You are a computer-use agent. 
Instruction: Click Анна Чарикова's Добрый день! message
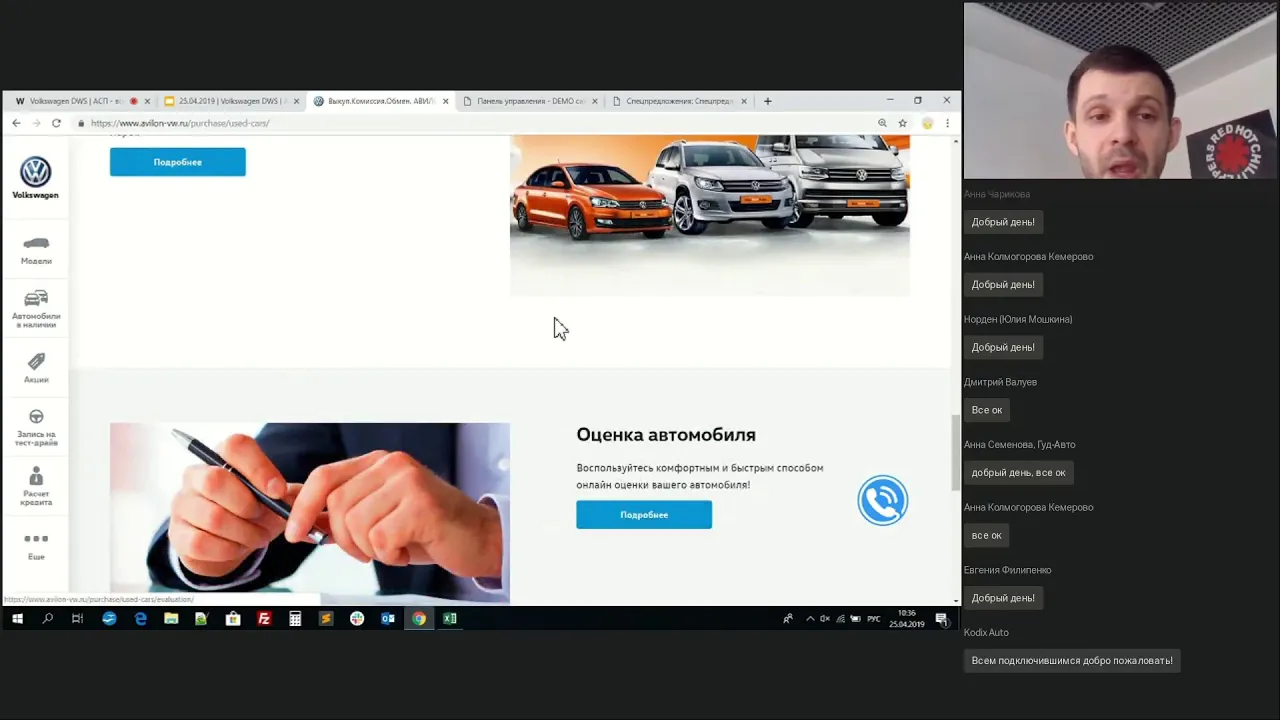click(1003, 222)
